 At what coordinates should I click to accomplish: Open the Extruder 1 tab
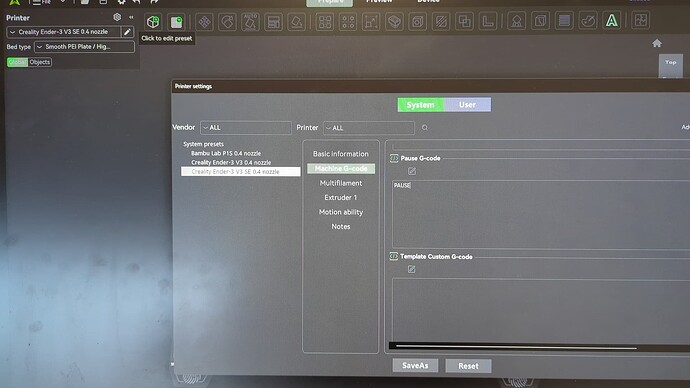341,198
